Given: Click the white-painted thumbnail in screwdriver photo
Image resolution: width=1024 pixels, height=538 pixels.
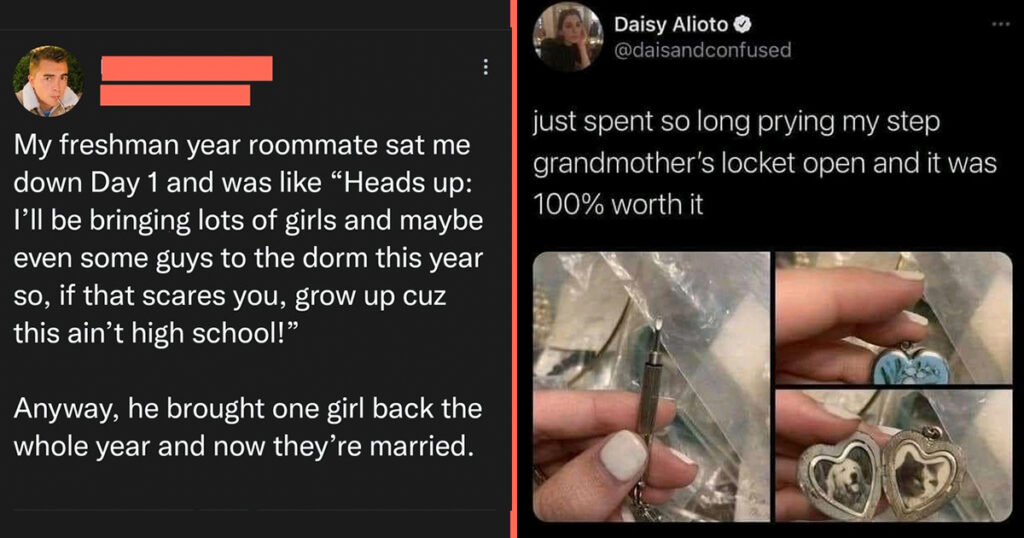Looking at the screenshot, I should (x=622, y=455).
